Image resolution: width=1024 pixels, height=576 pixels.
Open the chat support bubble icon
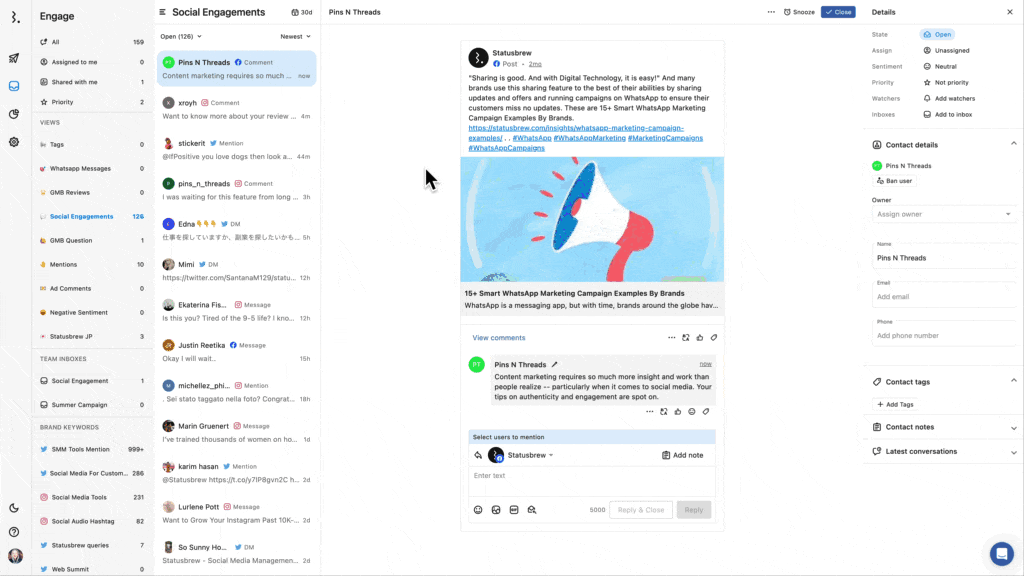click(1001, 553)
